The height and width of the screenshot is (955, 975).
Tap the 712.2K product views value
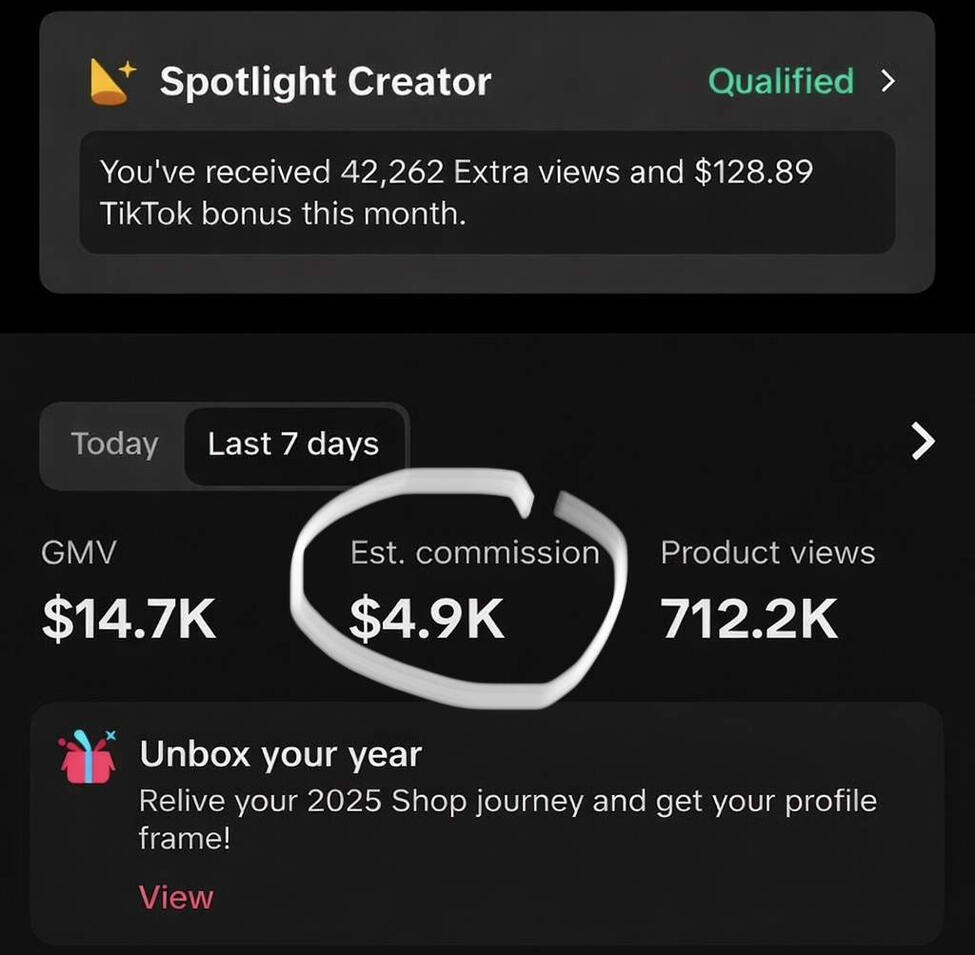click(x=748, y=619)
